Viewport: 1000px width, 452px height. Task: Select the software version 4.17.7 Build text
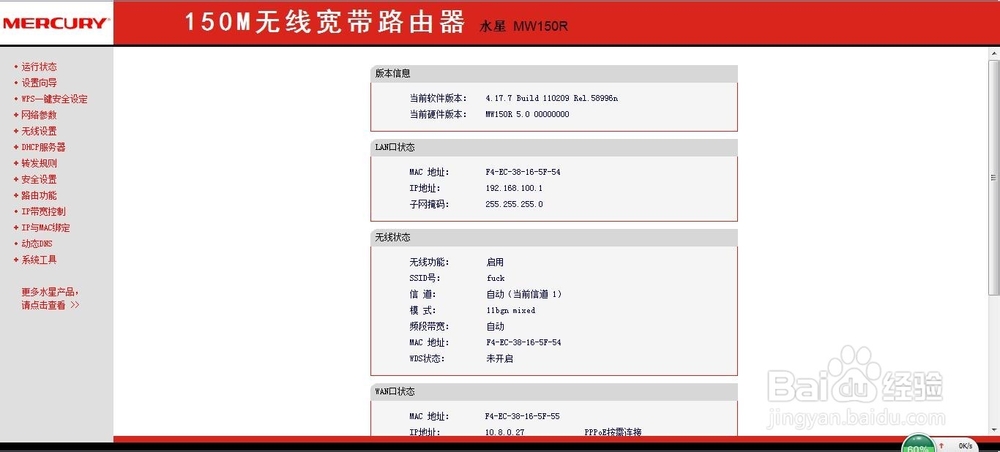pos(551,98)
